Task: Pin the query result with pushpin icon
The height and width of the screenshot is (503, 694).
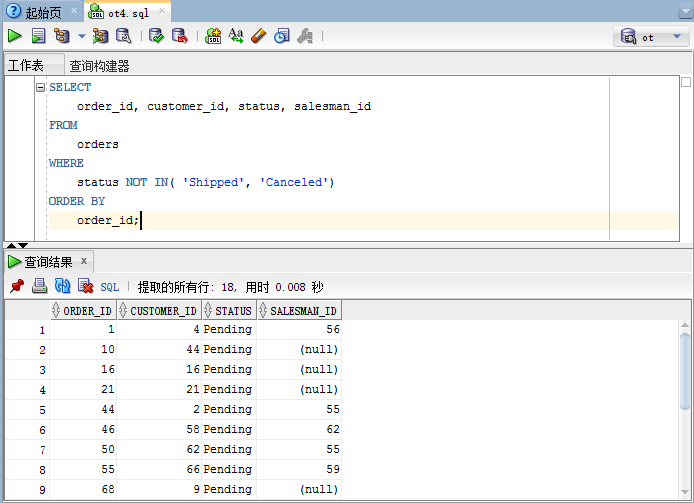Action: [x=16, y=286]
